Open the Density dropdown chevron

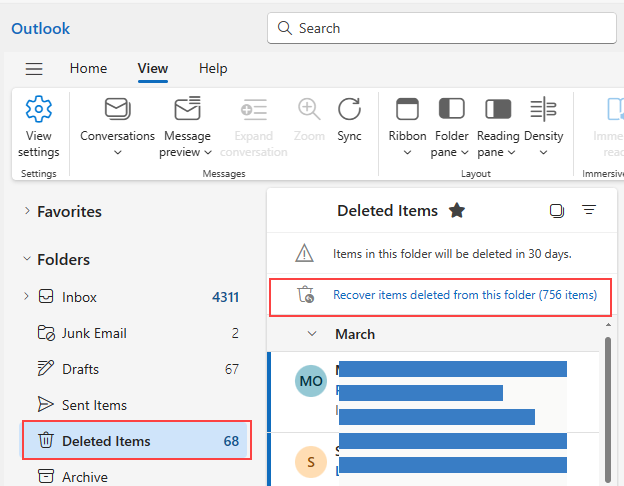coord(543,152)
